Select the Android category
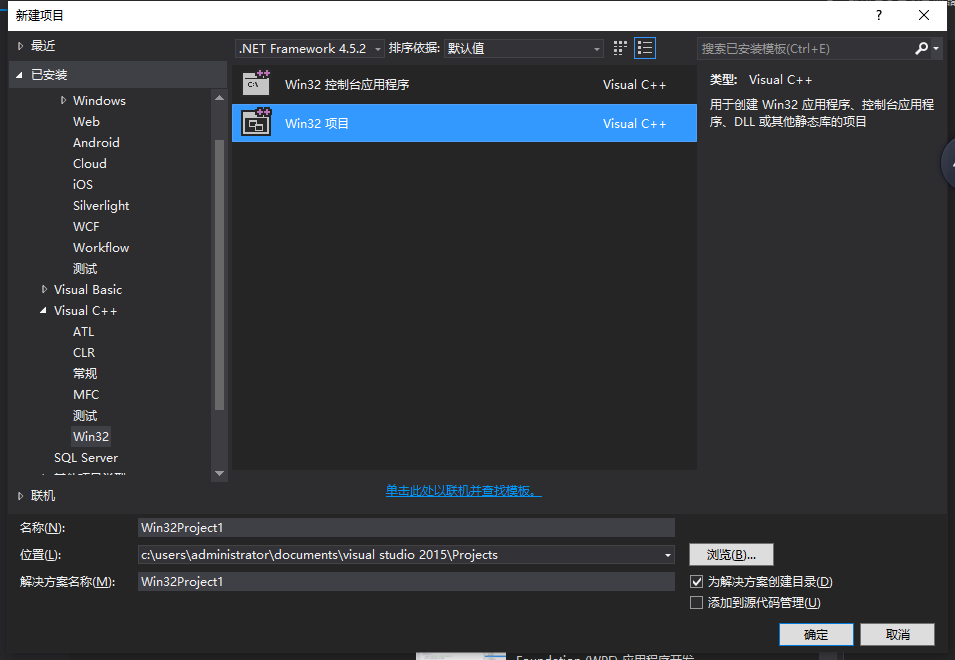Viewport: 955px width, 660px height. (96, 142)
